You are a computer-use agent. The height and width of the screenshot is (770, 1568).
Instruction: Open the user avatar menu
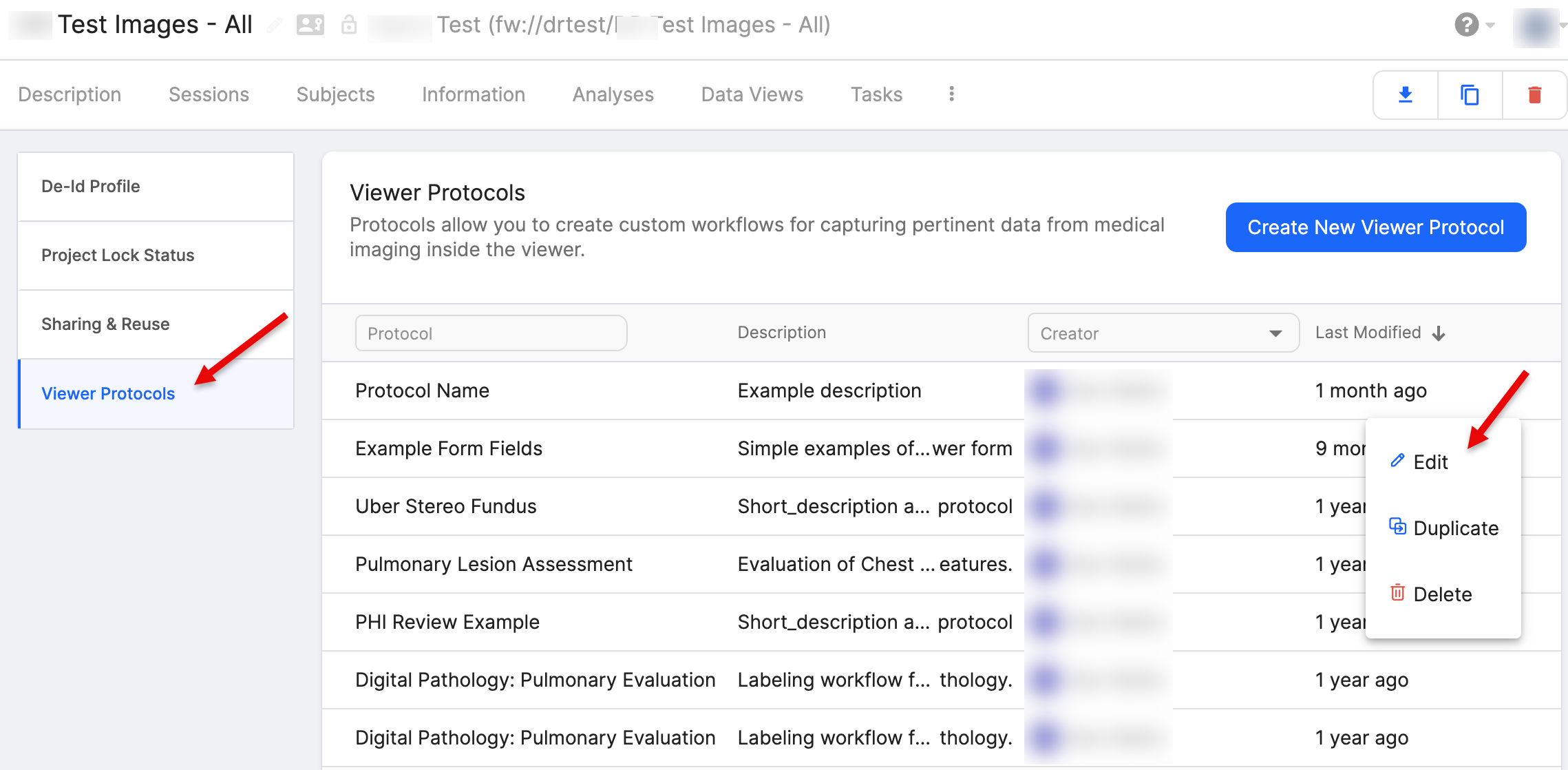click(1536, 28)
